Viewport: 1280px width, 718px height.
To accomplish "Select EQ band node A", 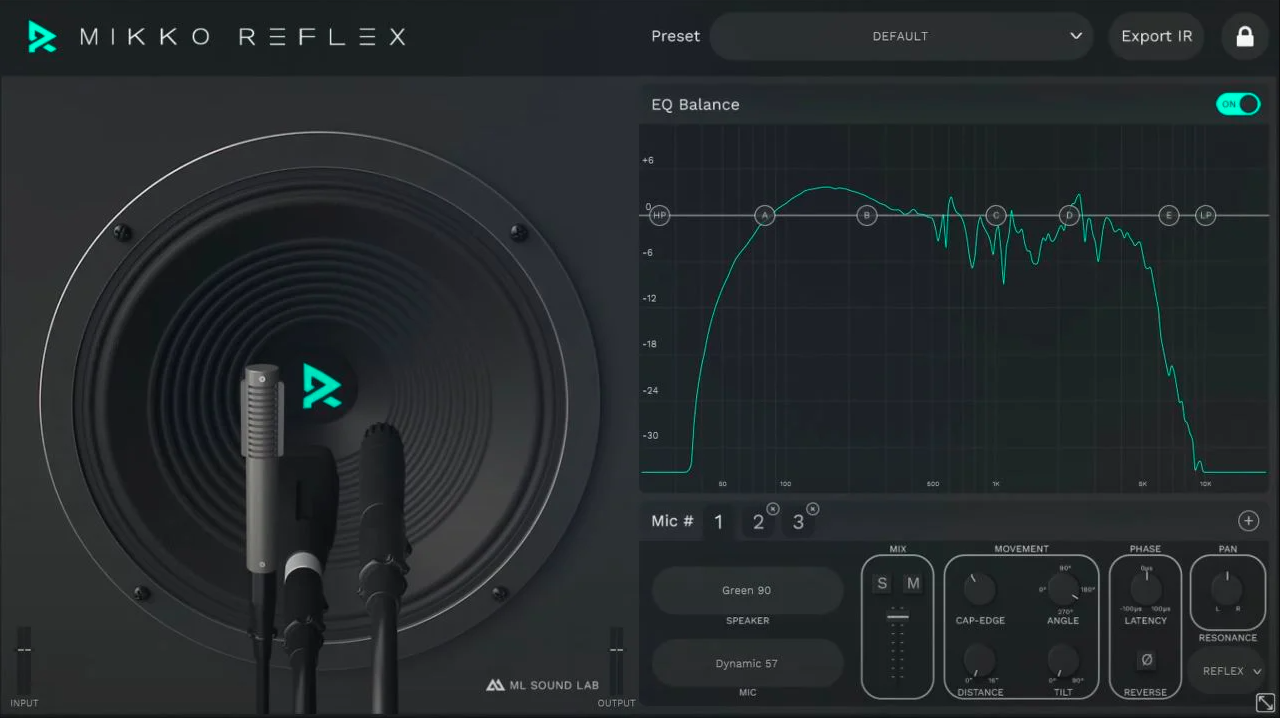I will (764, 215).
